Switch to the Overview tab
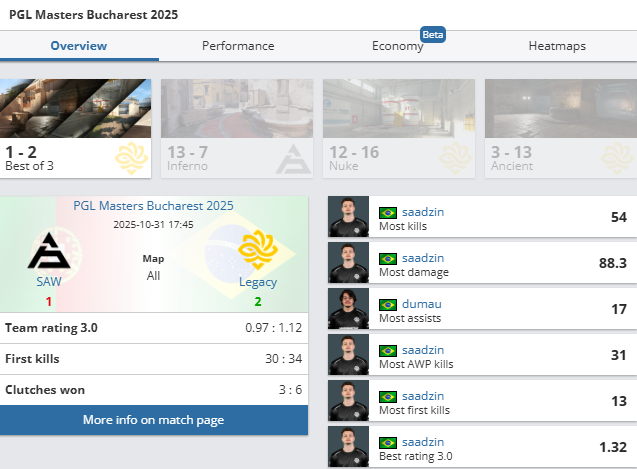The image size is (637, 469). click(79, 46)
